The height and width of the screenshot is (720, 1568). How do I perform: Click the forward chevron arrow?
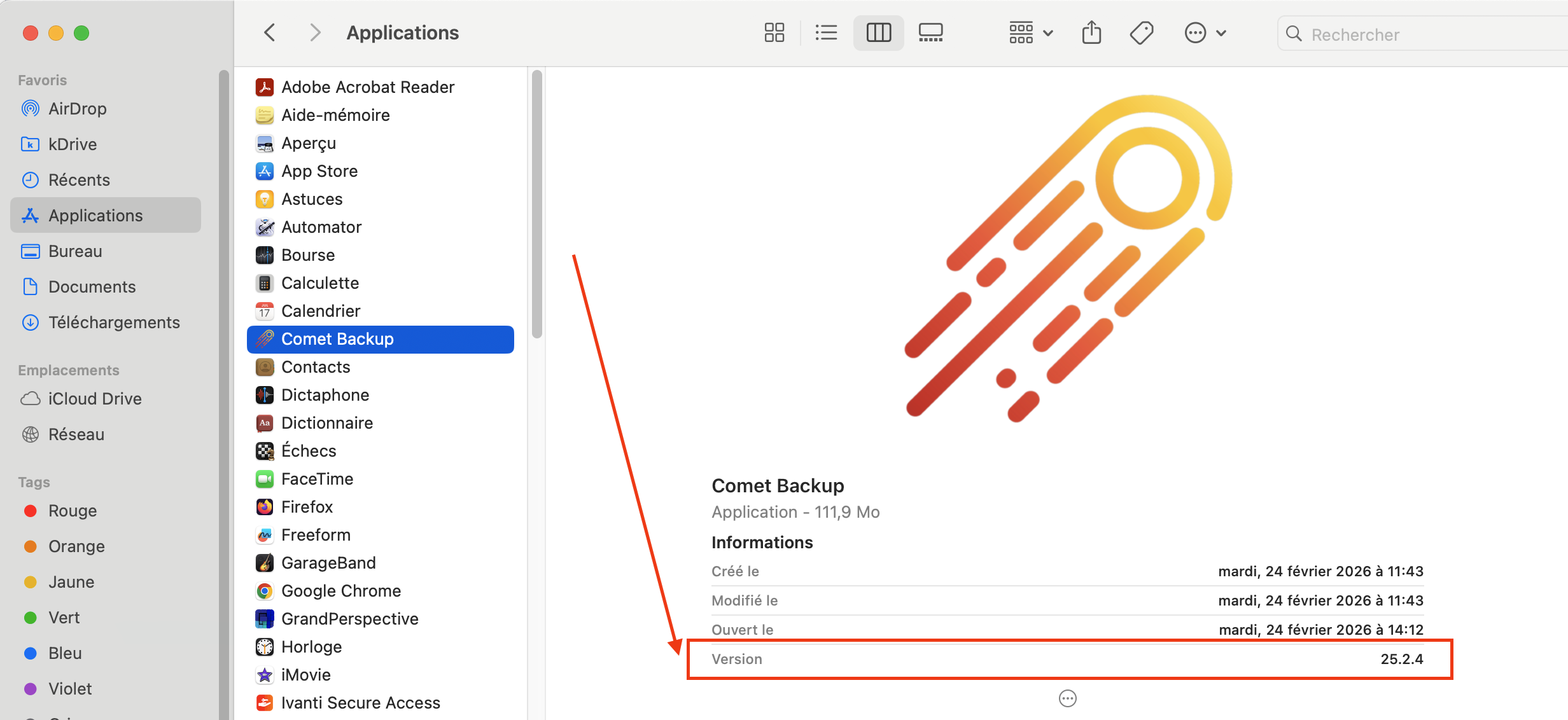click(x=314, y=33)
